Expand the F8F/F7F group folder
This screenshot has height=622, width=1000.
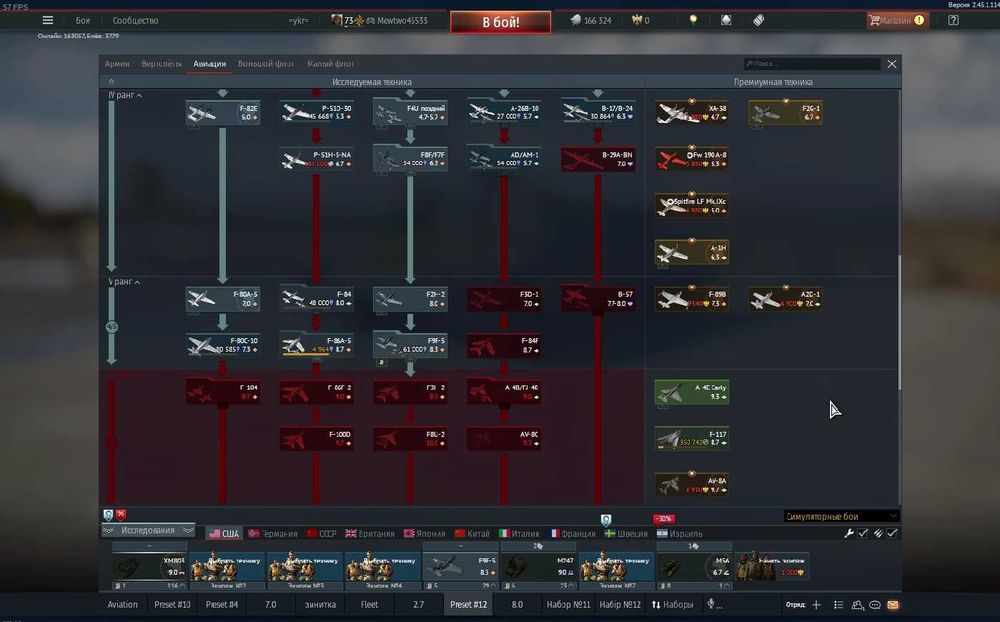[x=410, y=159]
